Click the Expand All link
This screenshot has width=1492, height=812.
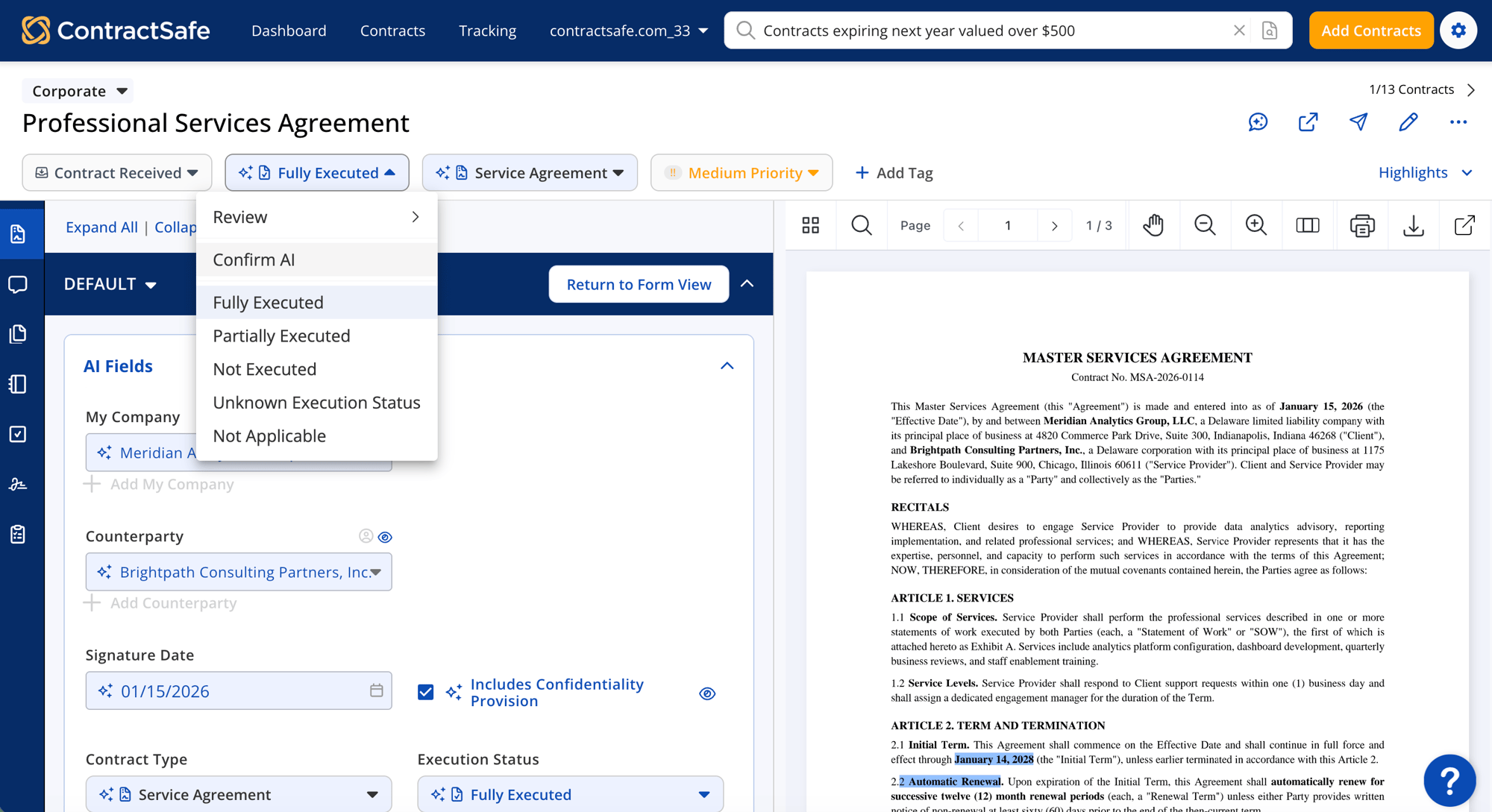tap(101, 227)
